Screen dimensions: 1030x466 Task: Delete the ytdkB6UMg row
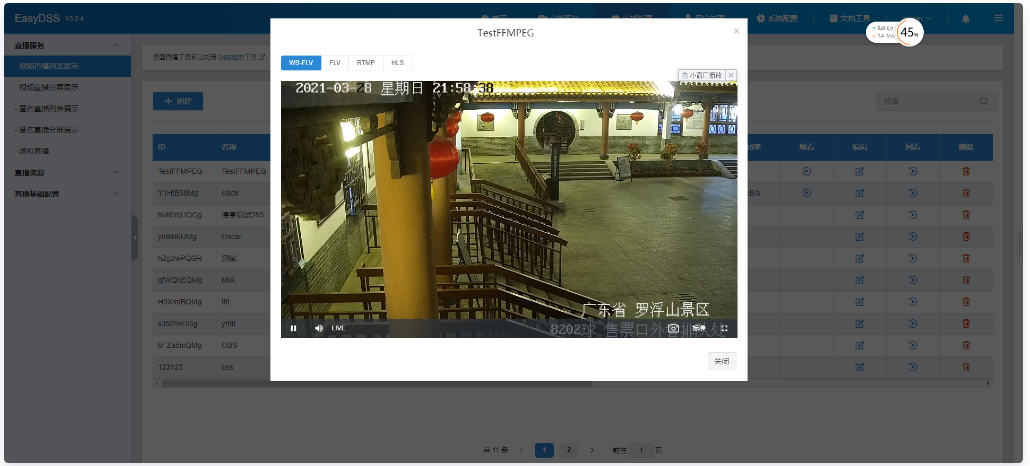coord(966,237)
